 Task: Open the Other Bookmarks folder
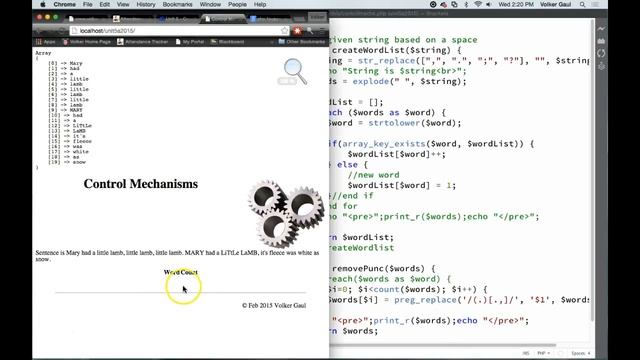point(302,42)
